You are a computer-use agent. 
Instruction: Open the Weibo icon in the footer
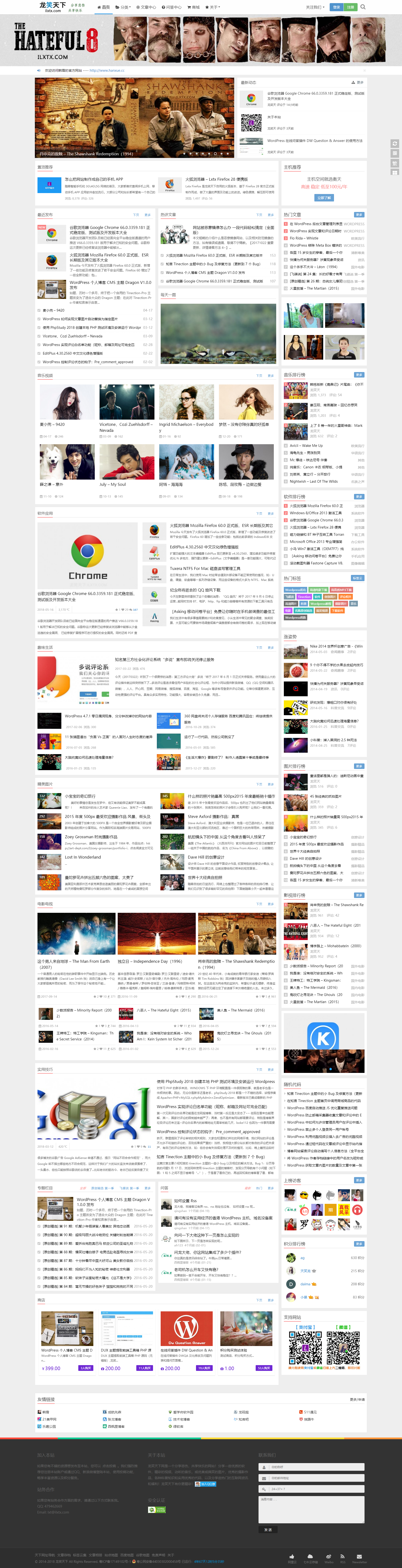click(329, 1557)
